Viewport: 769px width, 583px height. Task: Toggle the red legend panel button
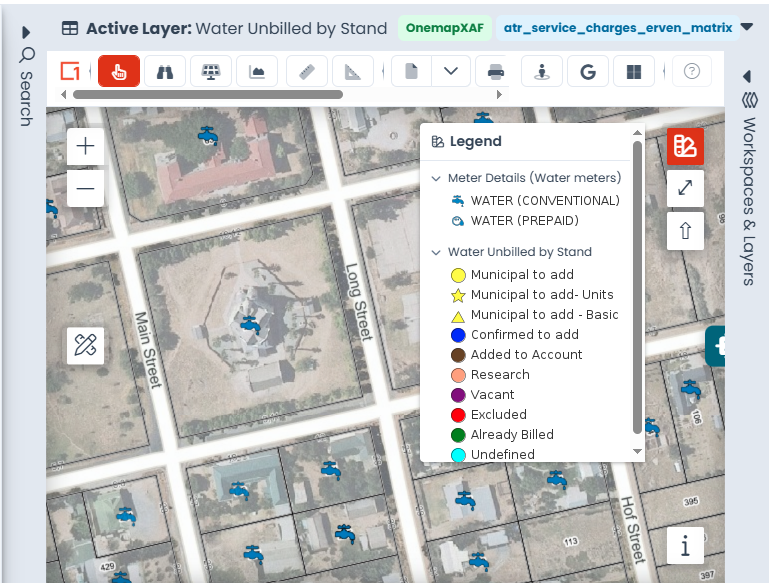point(685,146)
